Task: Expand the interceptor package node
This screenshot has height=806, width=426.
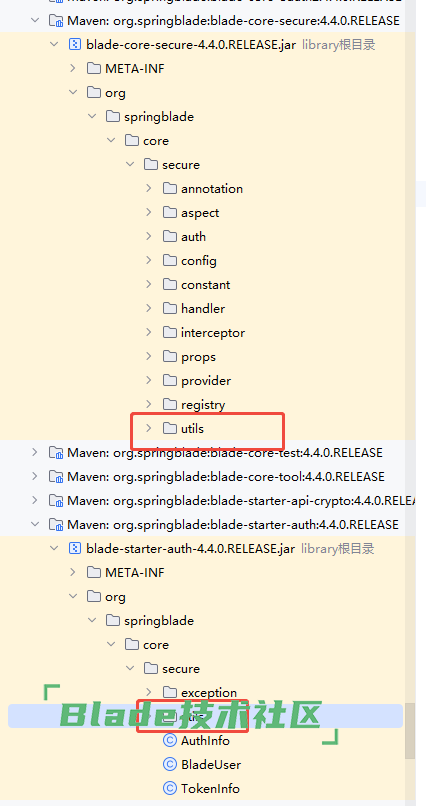Action: [x=149, y=333]
